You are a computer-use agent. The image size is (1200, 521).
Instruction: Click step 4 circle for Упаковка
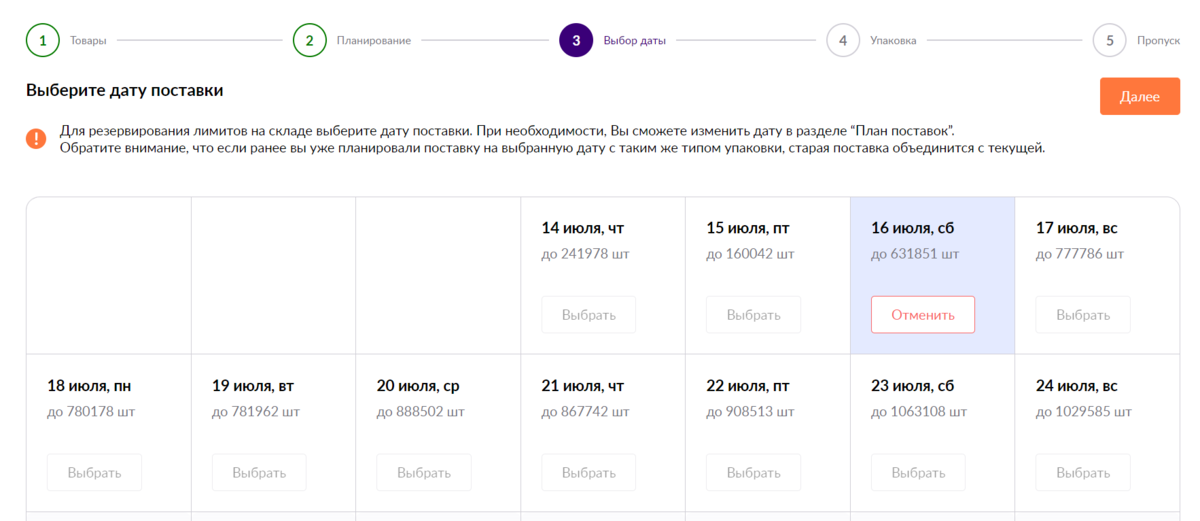pyautogui.click(x=843, y=41)
